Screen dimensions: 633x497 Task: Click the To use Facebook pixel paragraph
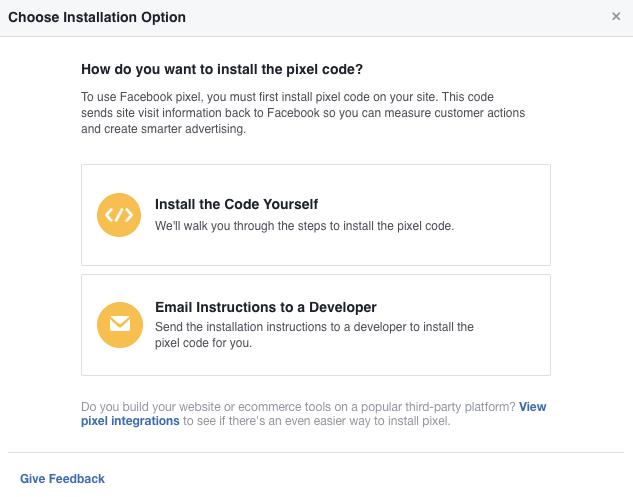coord(303,113)
